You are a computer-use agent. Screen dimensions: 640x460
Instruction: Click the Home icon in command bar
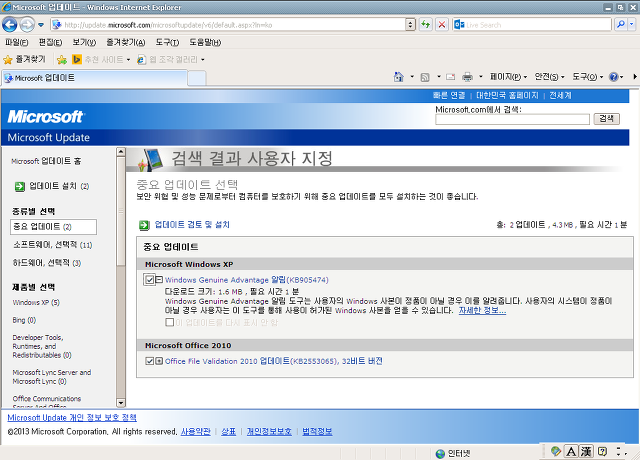[398, 77]
